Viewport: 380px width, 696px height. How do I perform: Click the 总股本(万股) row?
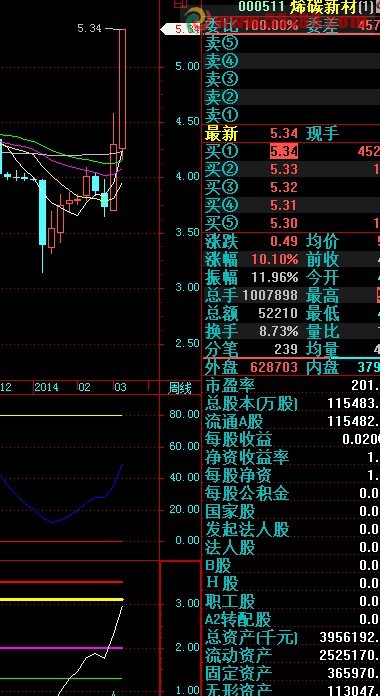point(291,403)
